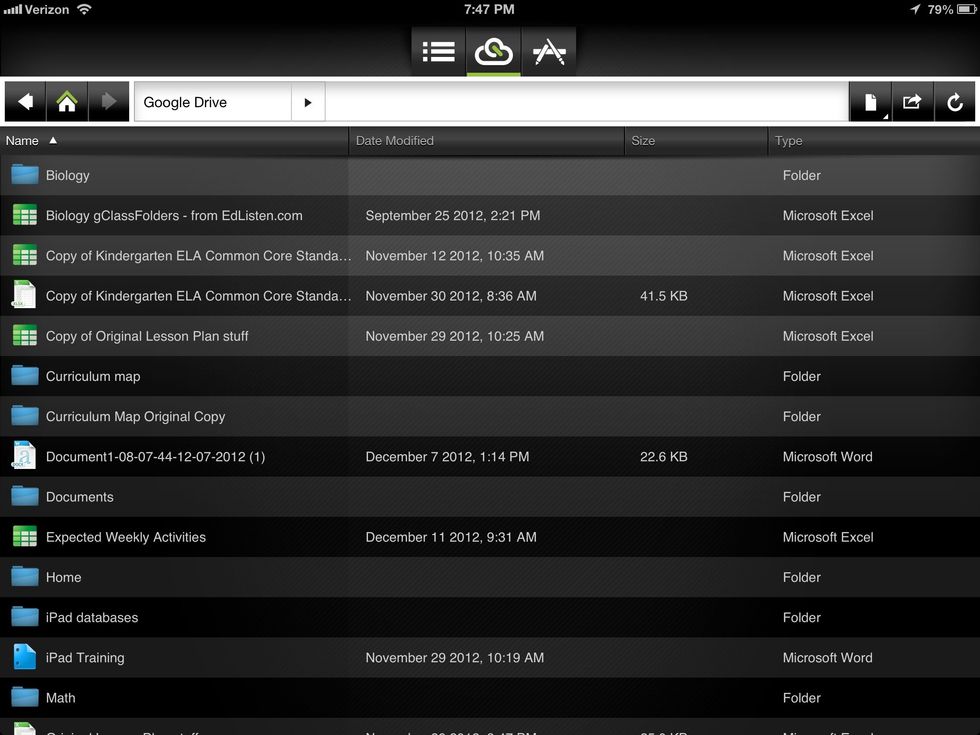Tap the empty path address field

[585, 102]
